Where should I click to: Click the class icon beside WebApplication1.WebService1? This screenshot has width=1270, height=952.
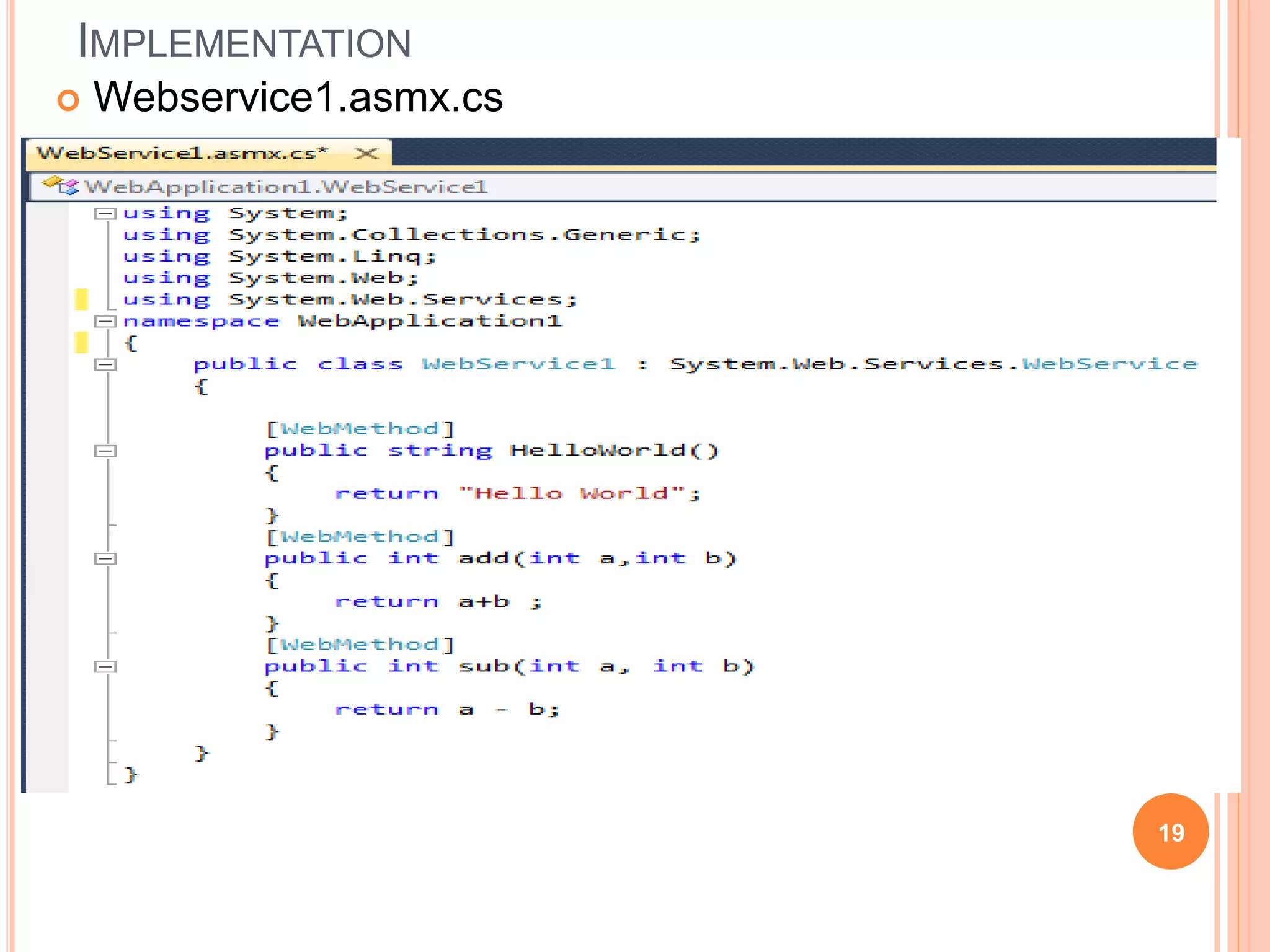[x=60, y=185]
